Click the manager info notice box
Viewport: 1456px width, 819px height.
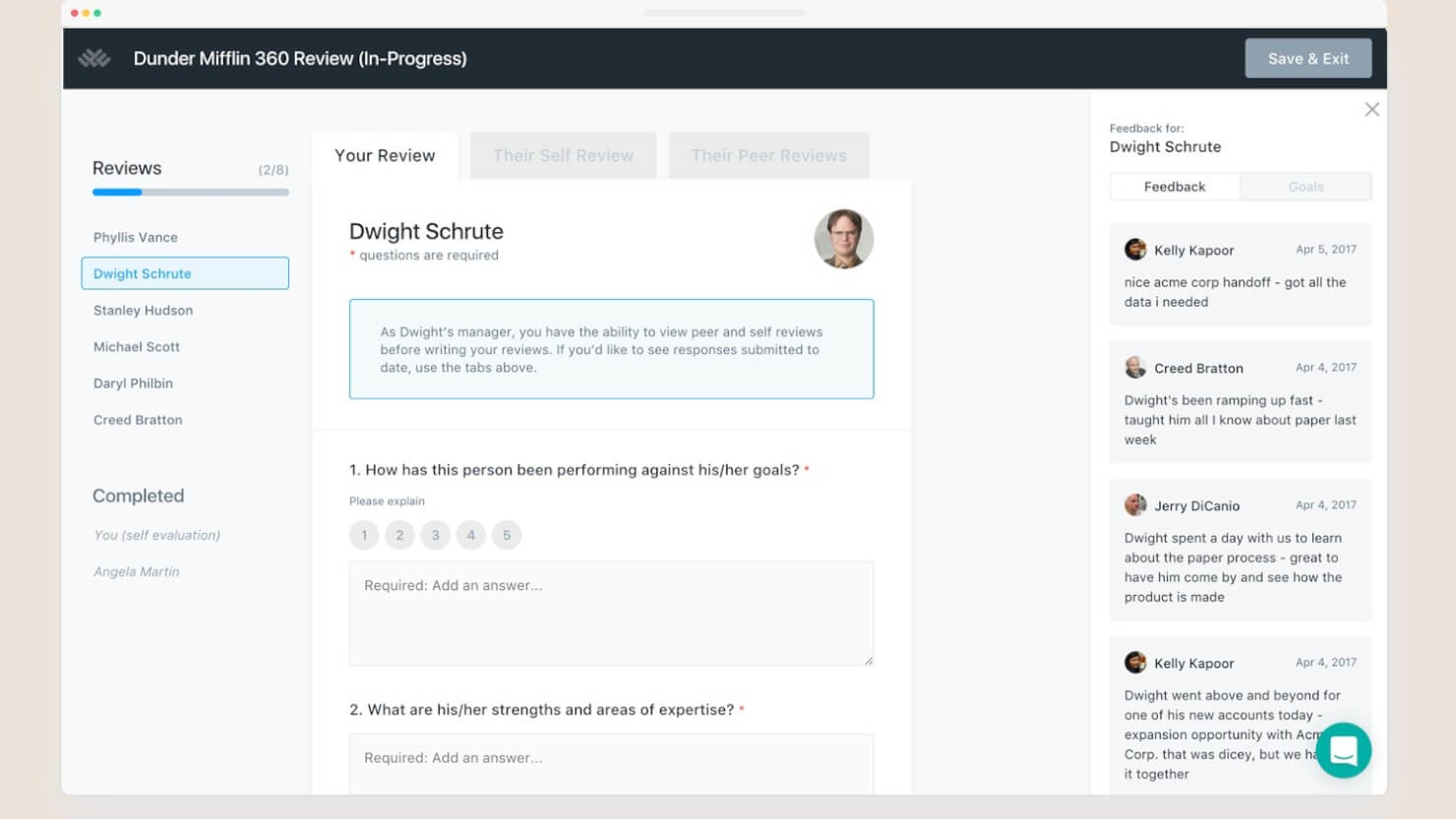pyautogui.click(x=611, y=349)
